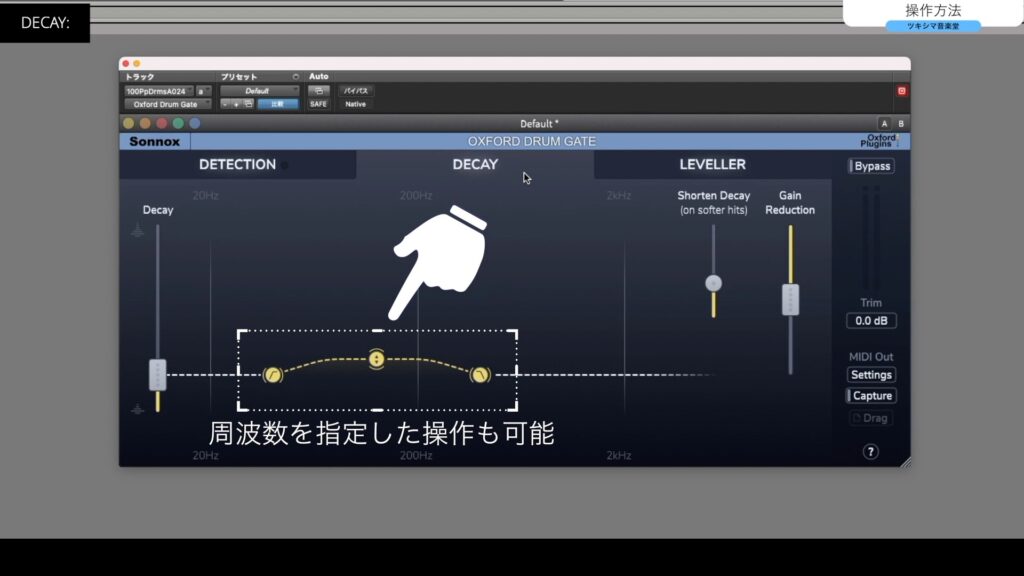The image size is (1024, 576).
Task: Click the bottom '2kHz' frequency label
Action: coord(619,455)
